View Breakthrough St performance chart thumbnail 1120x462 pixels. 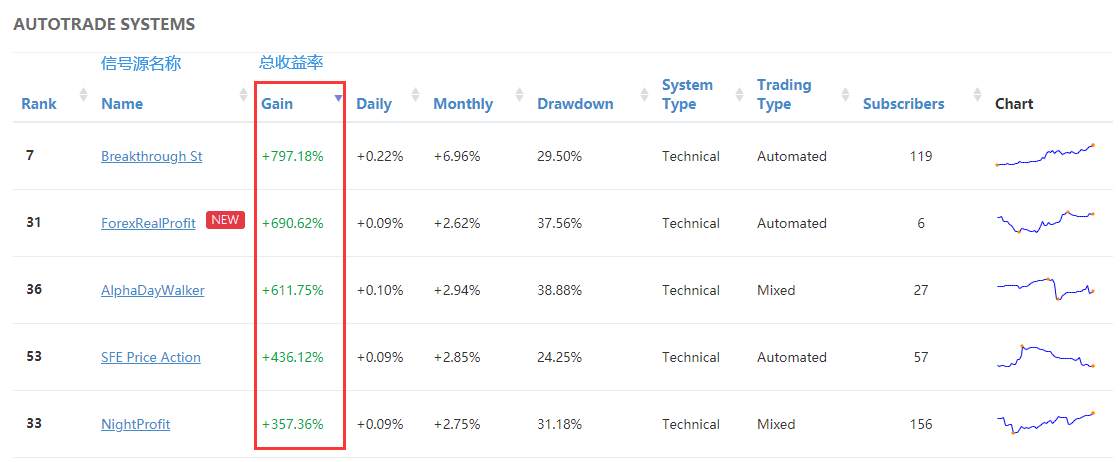click(1045, 155)
